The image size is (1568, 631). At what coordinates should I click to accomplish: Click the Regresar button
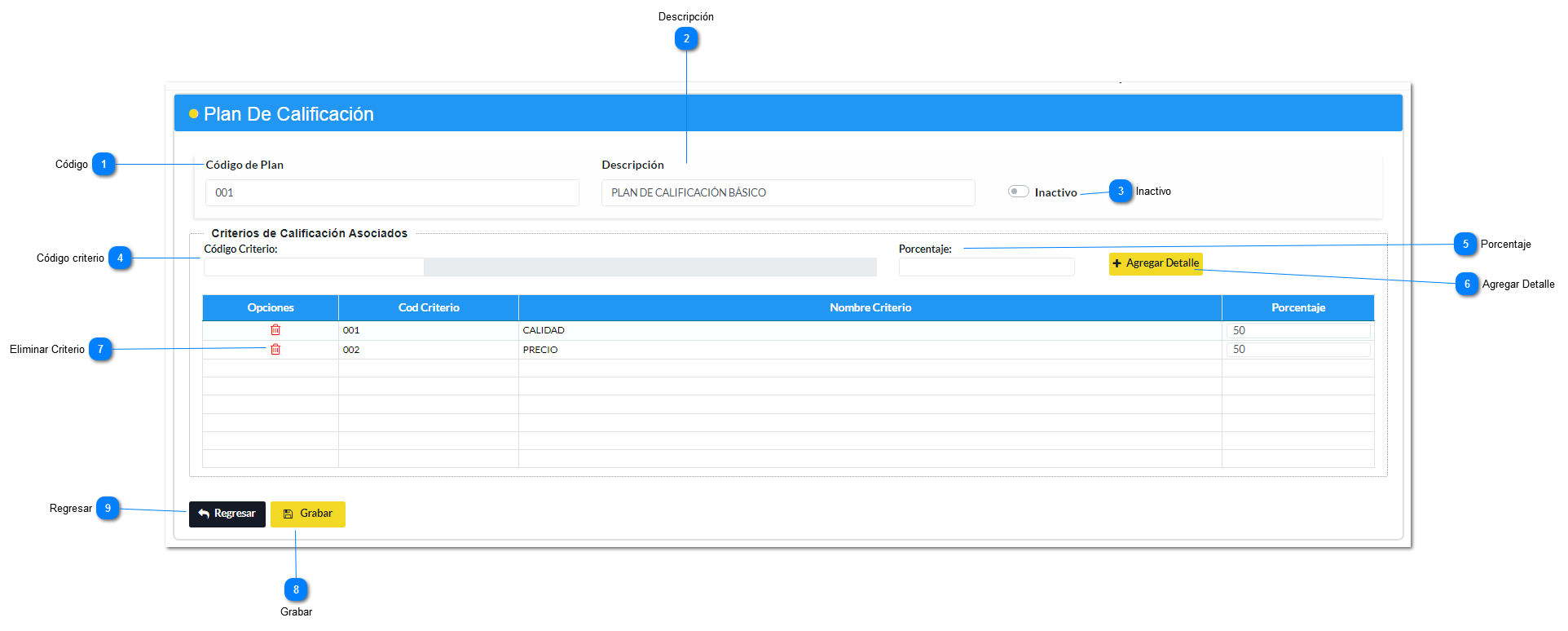pyautogui.click(x=227, y=514)
